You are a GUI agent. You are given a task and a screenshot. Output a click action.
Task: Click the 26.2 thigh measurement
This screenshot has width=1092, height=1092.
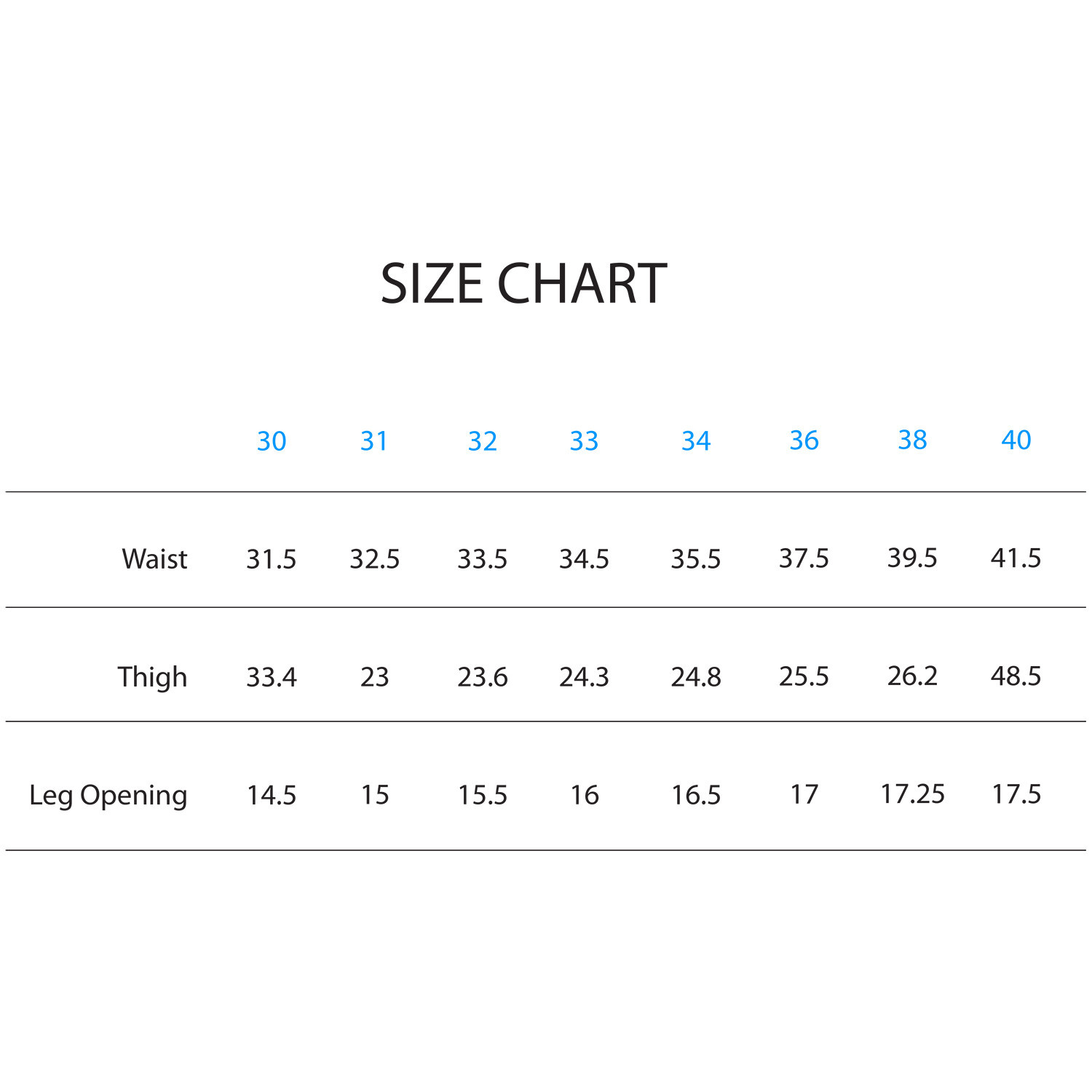coord(911,676)
